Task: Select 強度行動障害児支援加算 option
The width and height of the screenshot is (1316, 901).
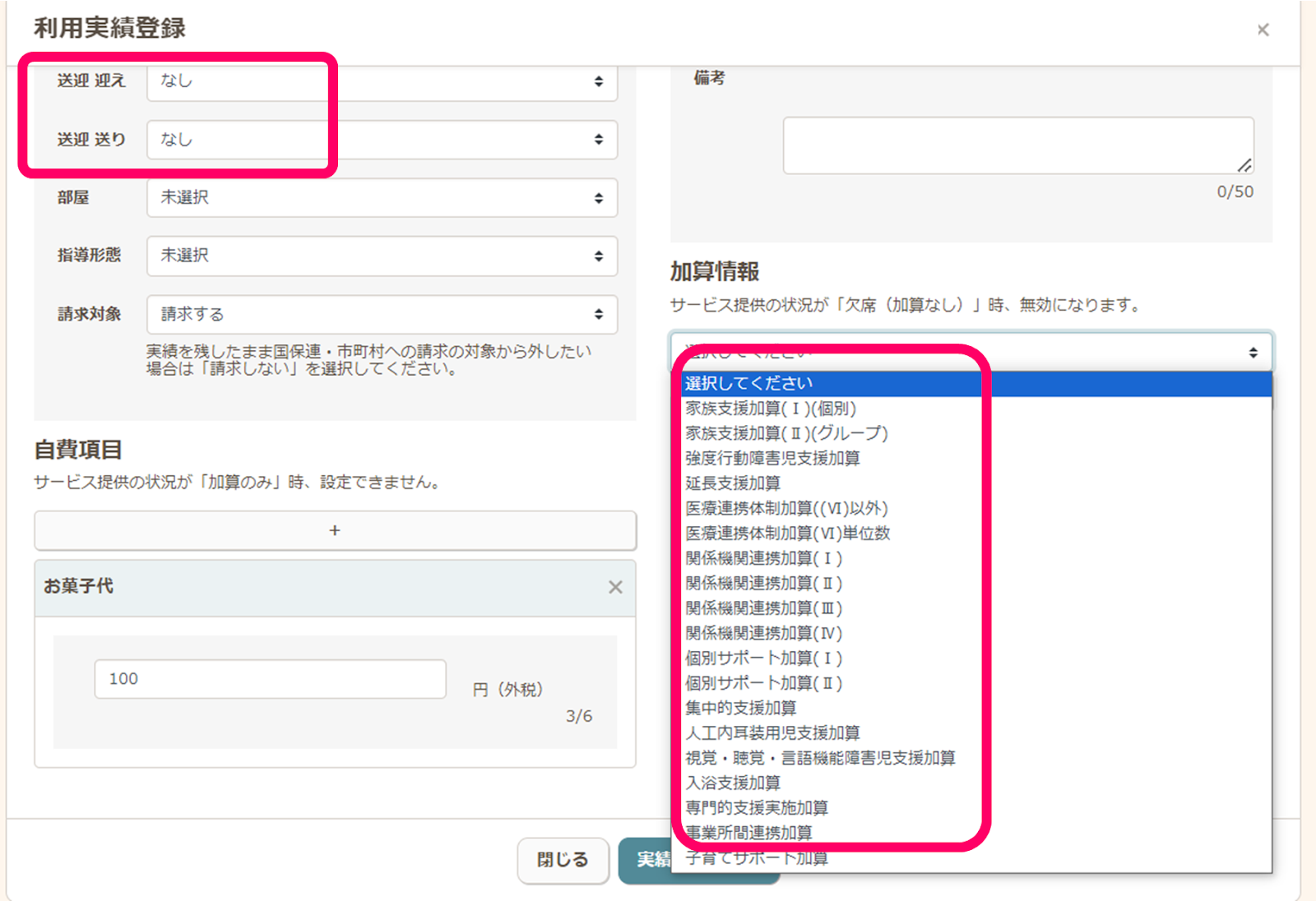Action: 772,458
